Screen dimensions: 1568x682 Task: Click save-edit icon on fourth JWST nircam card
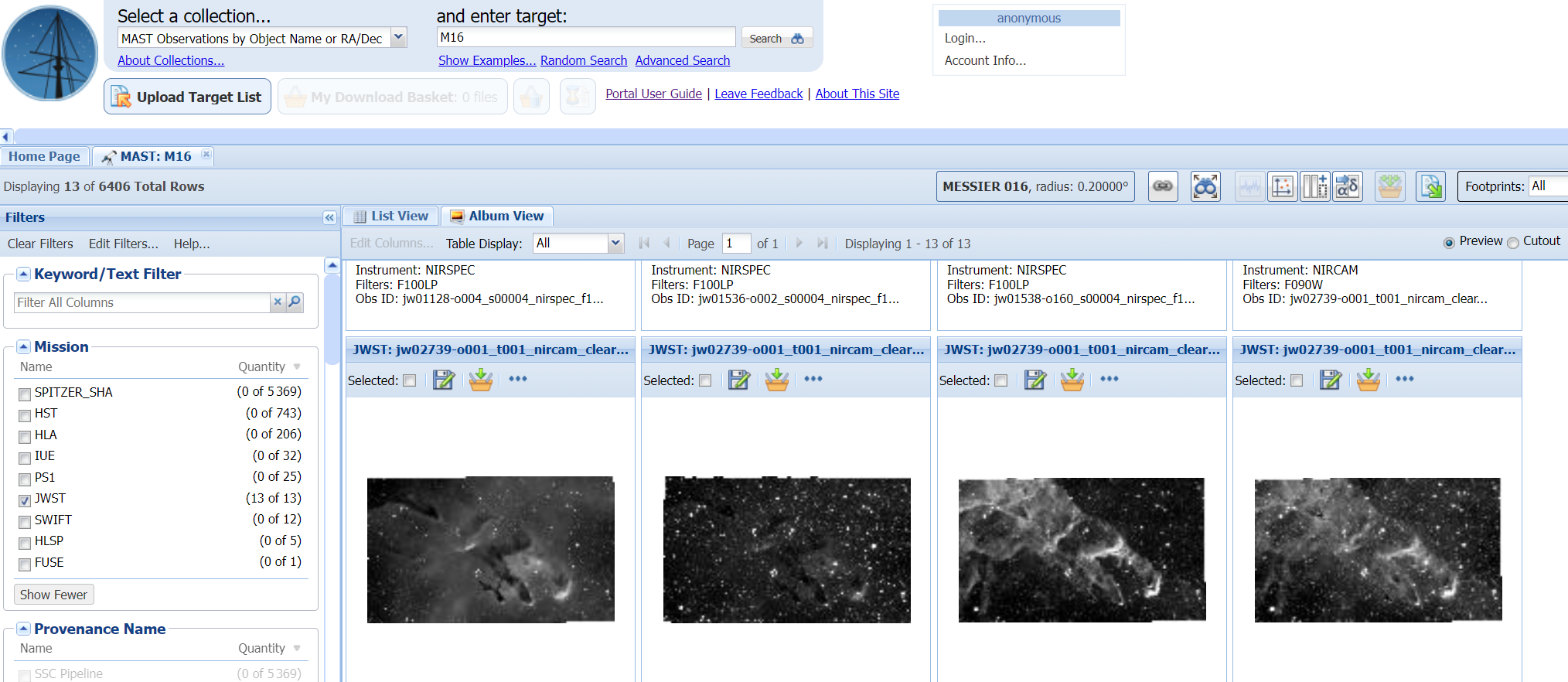(1331, 380)
